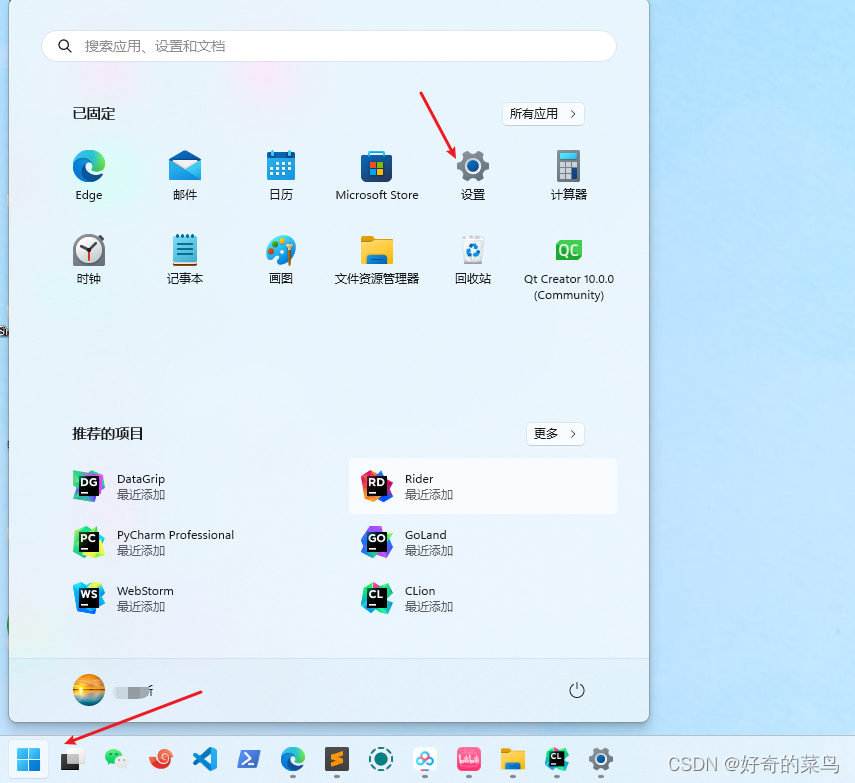Open pinned 文件资源管理器 file explorer
Screen dimensions: 855x783
click(377, 259)
